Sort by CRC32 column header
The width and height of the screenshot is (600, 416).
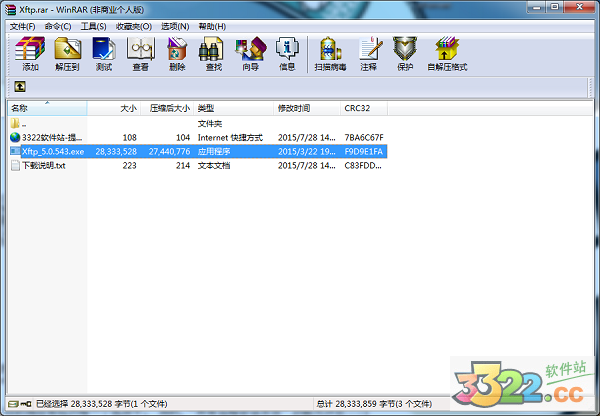(x=364, y=108)
